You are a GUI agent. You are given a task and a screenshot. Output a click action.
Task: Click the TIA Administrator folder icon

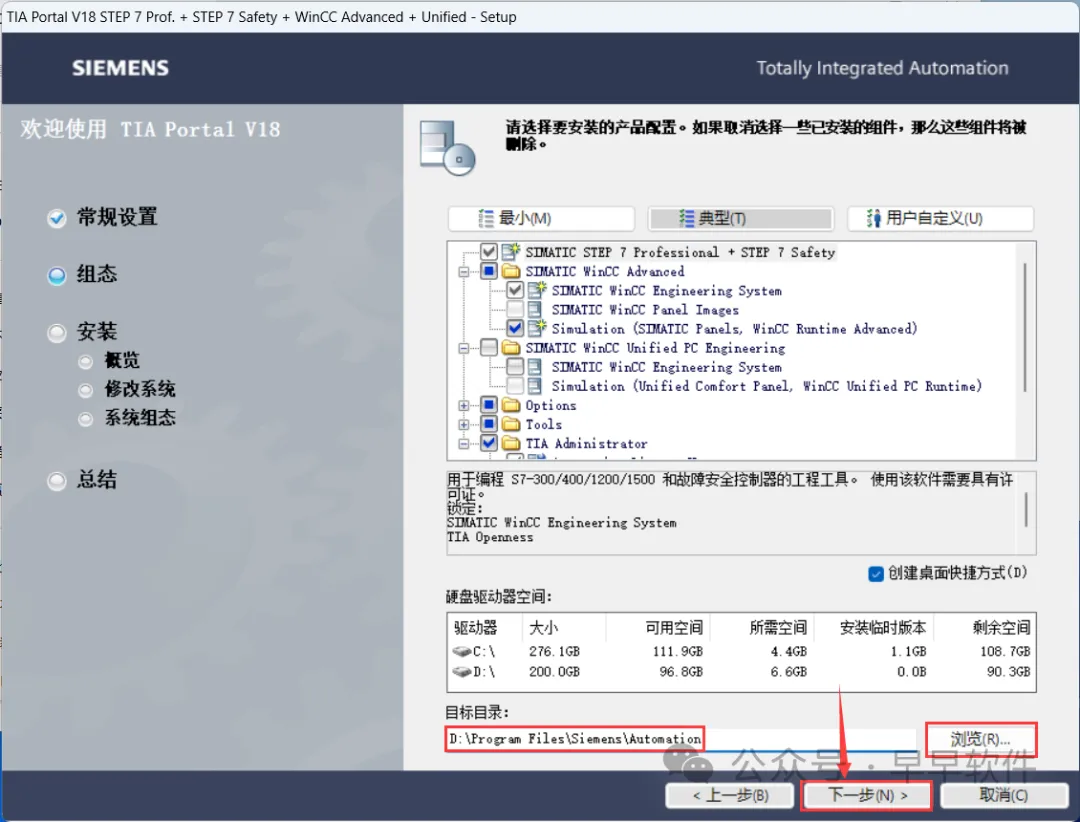pos(511,443)
